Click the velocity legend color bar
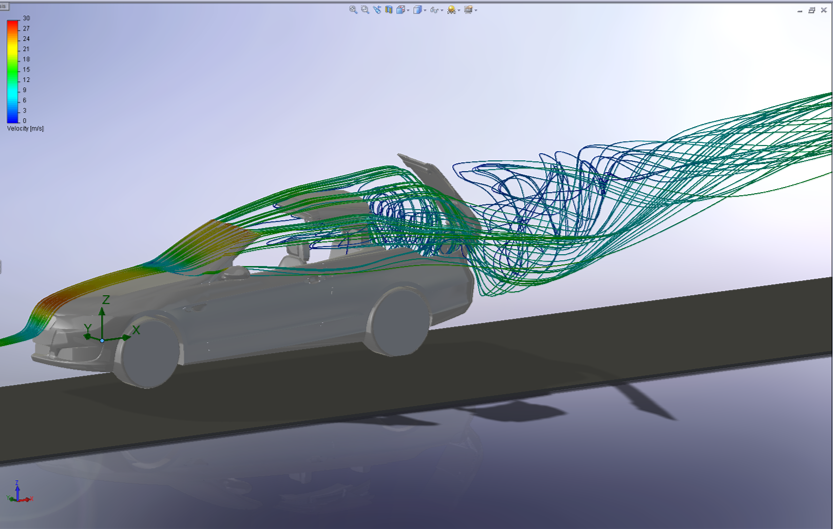833x529 pixels. 12,70
